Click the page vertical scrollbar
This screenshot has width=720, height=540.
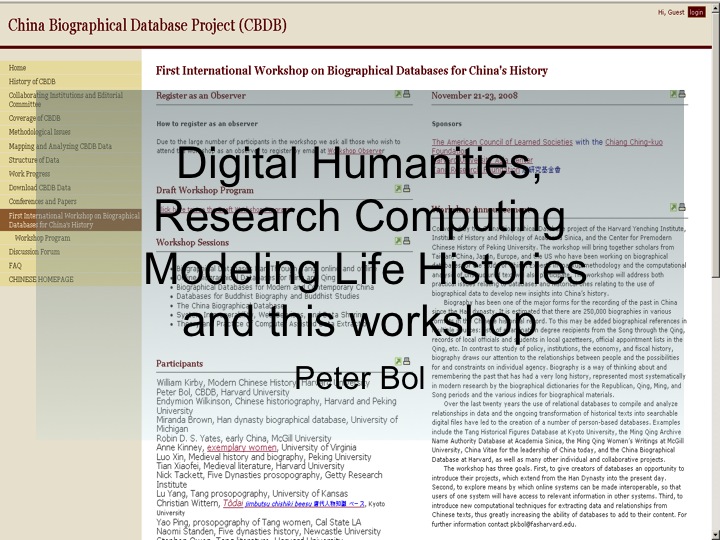[x=716, y=271]
